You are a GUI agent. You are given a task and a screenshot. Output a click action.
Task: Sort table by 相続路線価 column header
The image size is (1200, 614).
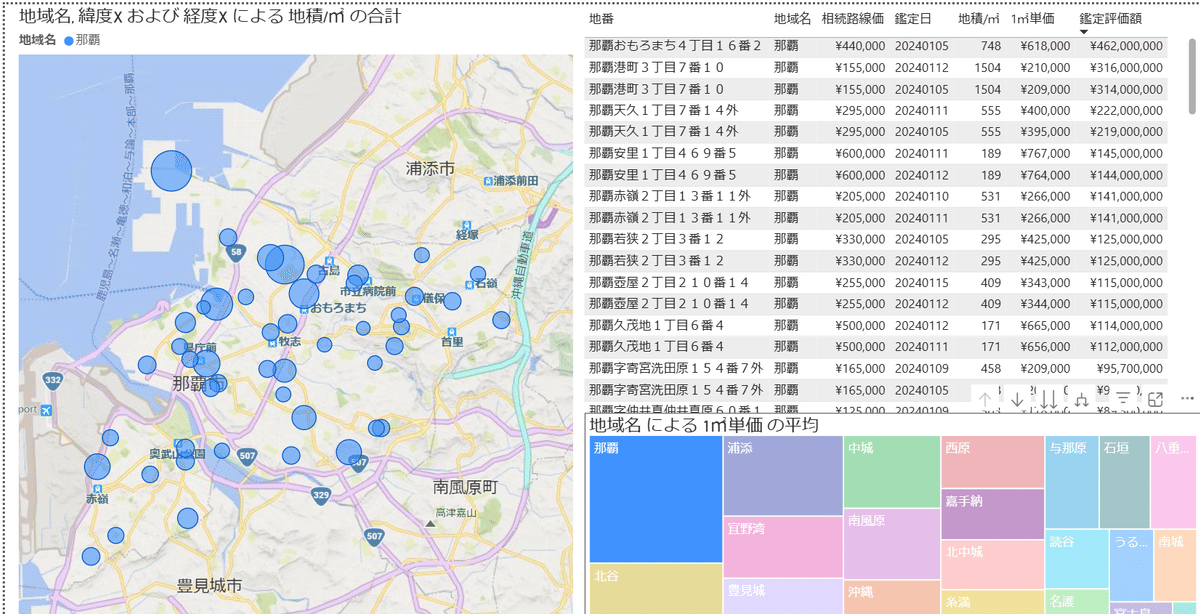[x=853, y=19]
